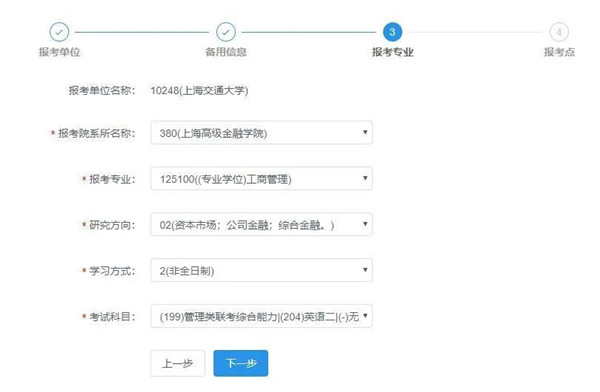Select the step 3 blue circle
The height and width of the screenshot is (392, 600).
pos(392,32)
